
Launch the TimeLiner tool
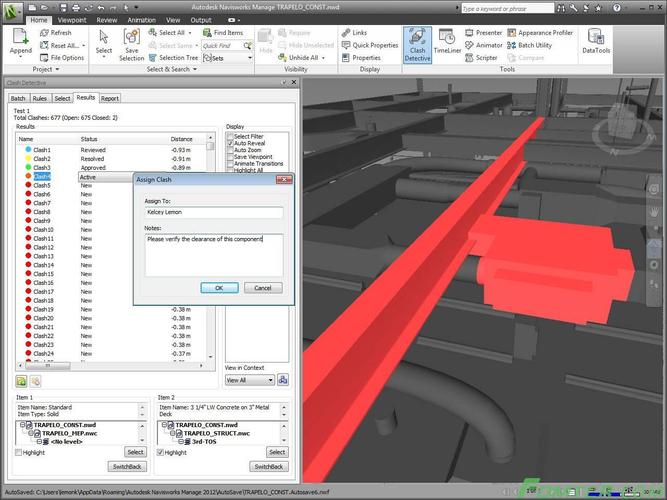pyautogui.click(x=447, y=47)
